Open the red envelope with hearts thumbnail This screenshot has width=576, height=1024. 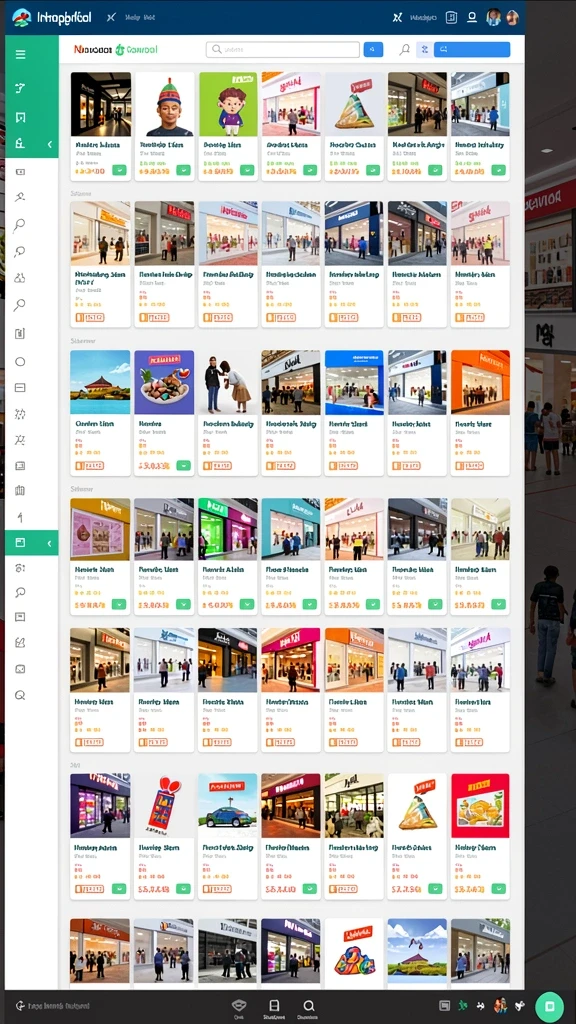coord(165,806)
